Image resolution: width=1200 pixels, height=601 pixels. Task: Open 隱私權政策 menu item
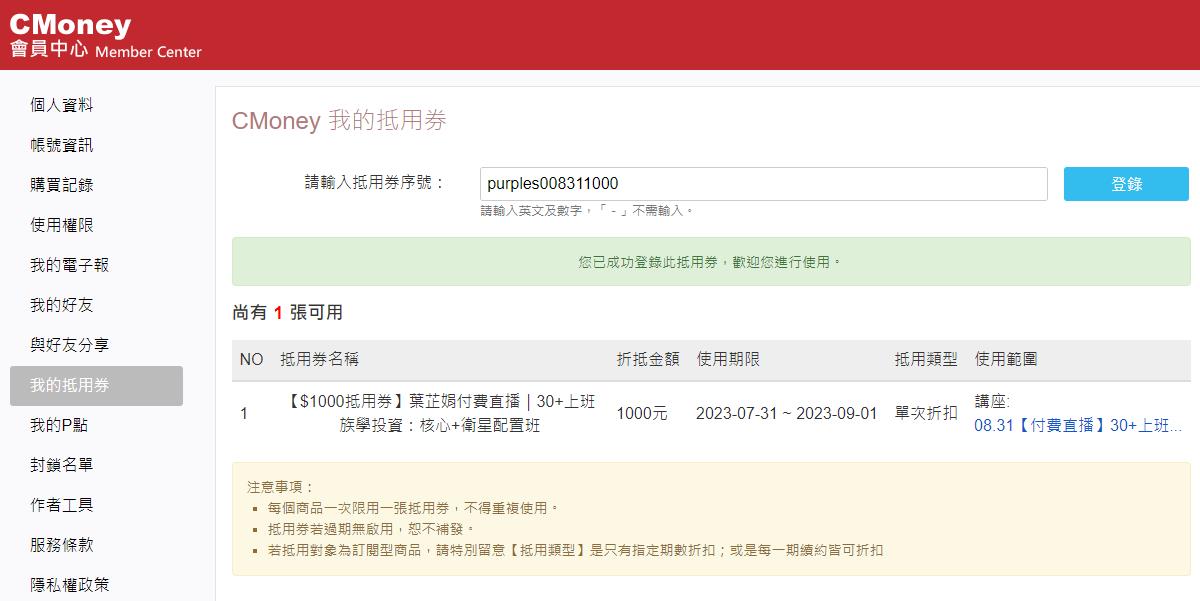[69, 585]
